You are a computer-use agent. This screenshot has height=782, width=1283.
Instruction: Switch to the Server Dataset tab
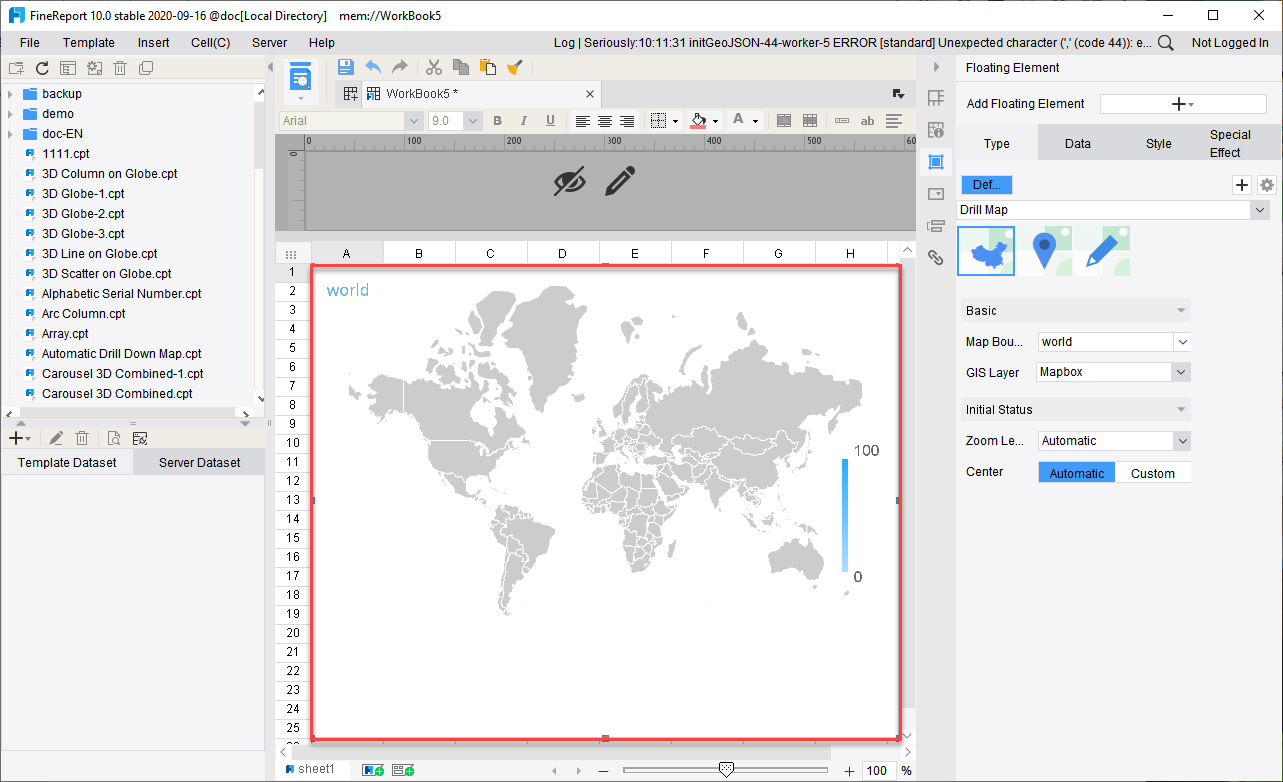198,461
